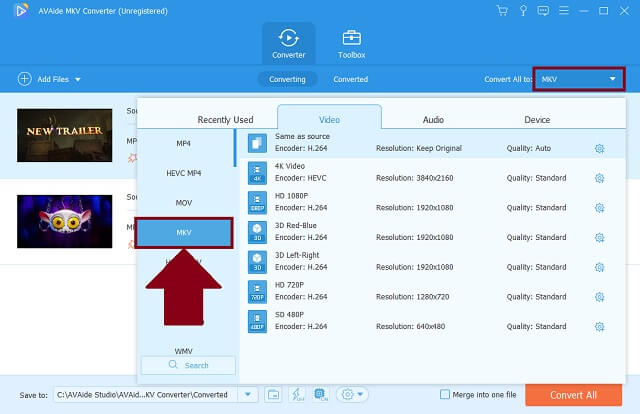Click the AVAide app logo
Viewport: 640px width, 414px height.
pos(21,11)
